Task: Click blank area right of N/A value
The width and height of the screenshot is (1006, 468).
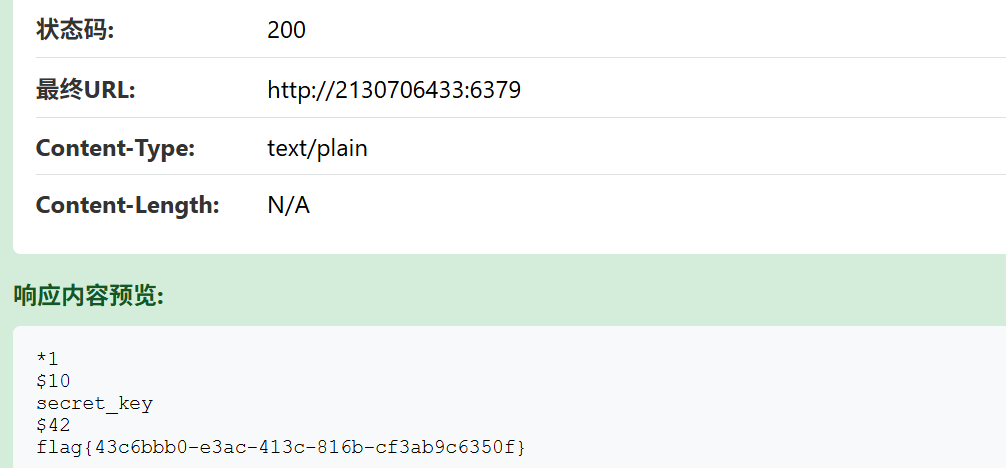Action: click(x=650, y=206)
